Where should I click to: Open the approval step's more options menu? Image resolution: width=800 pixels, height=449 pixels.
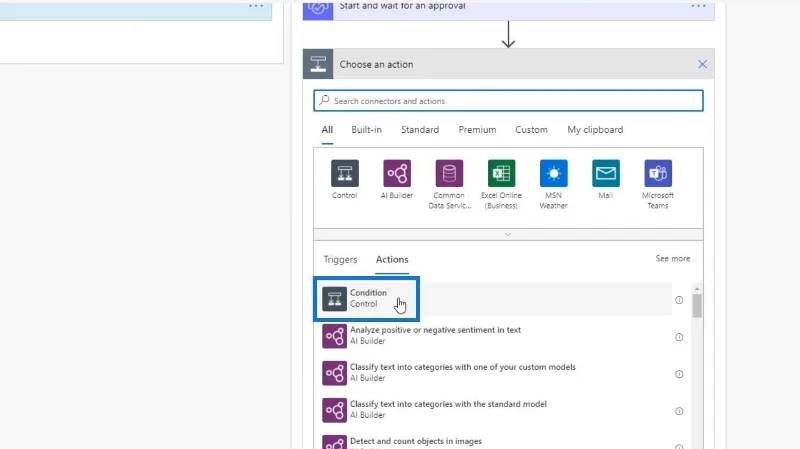click(698, 6)
